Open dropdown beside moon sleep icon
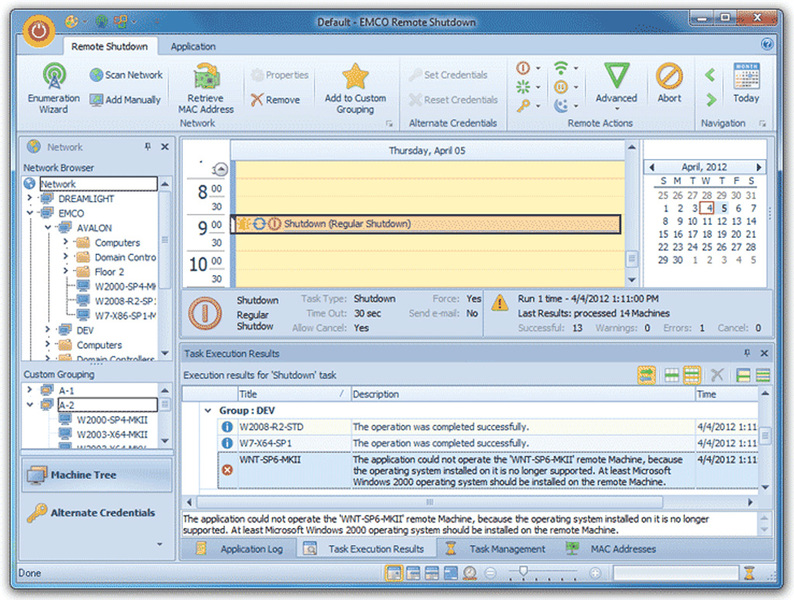Image resolution: width=794 pixels, height=600 pixels. (576, 106)
